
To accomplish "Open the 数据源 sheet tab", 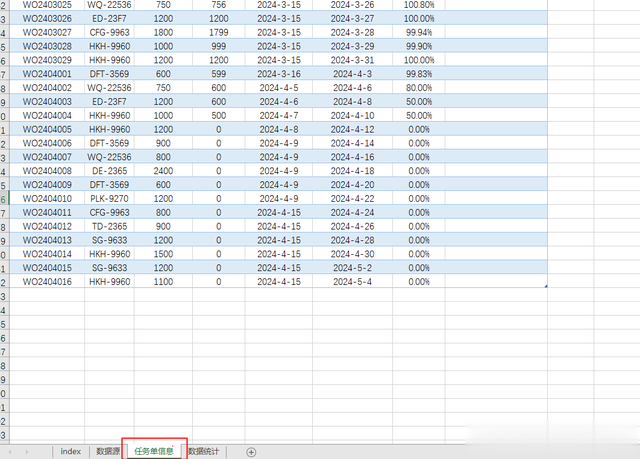I will coord(108,451).
